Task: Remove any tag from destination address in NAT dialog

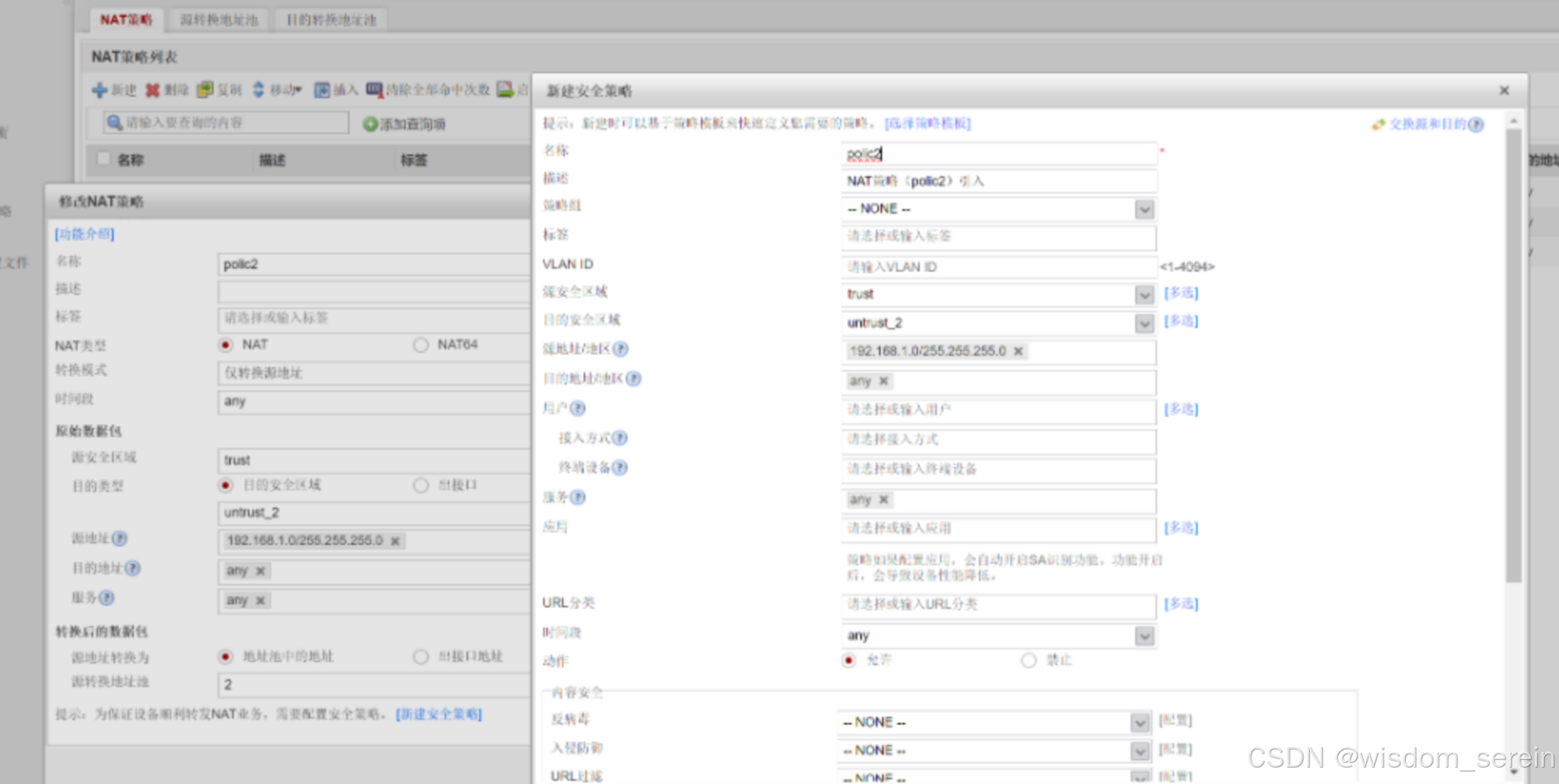Action: (x=260, y=571)
